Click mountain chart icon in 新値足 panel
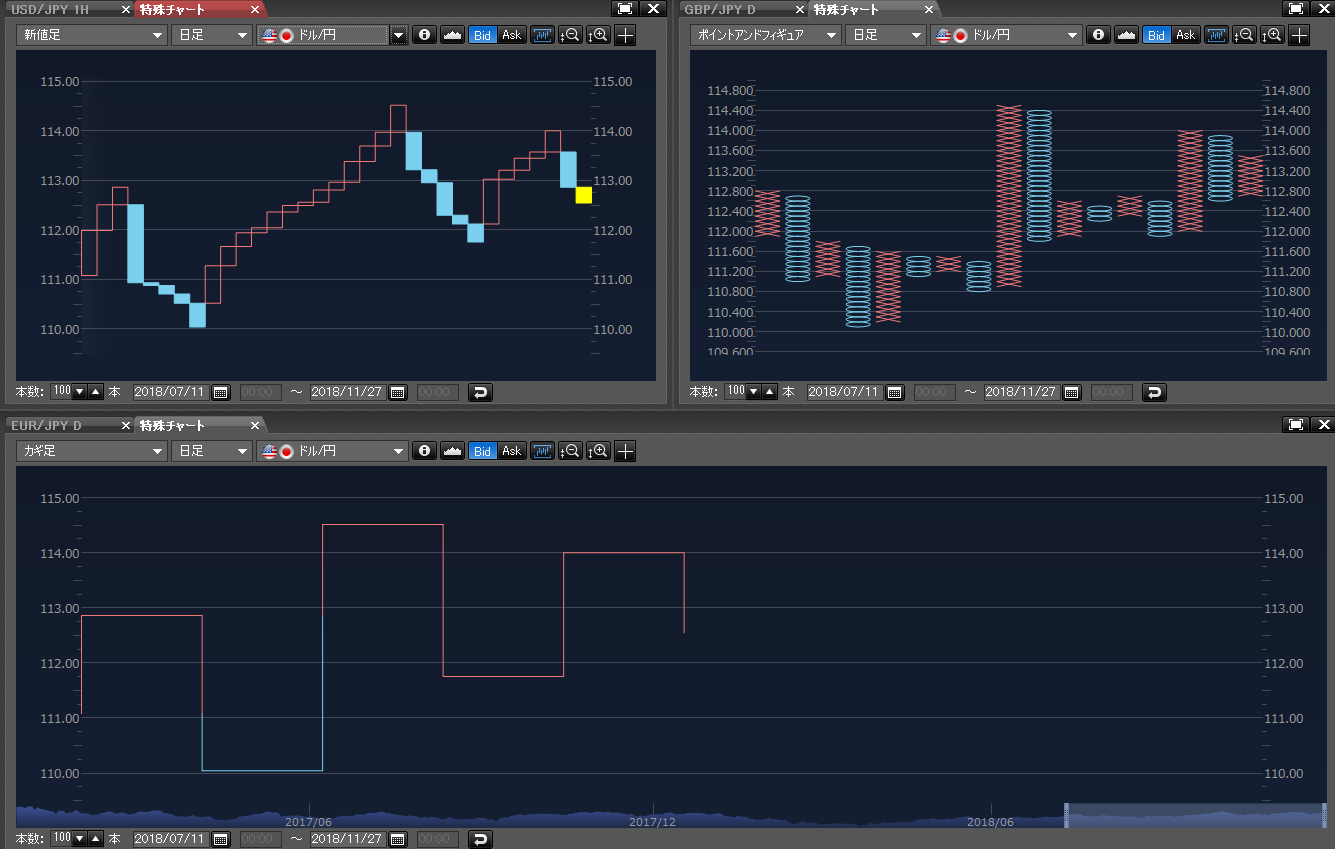The image size is (1335, 849). click(452, 35)
